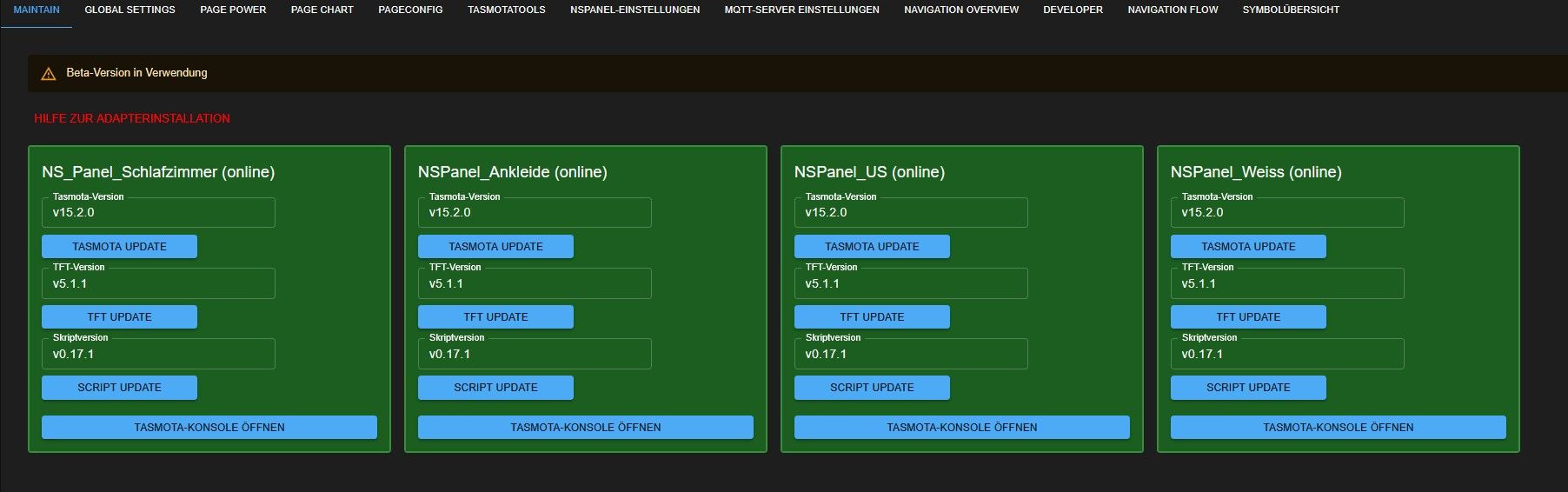The width and height of the screenshot is (1568, 492).
Task: Click Tasmota-Version field of NS_Panel_Schlafzimmer
Action: 158,212
